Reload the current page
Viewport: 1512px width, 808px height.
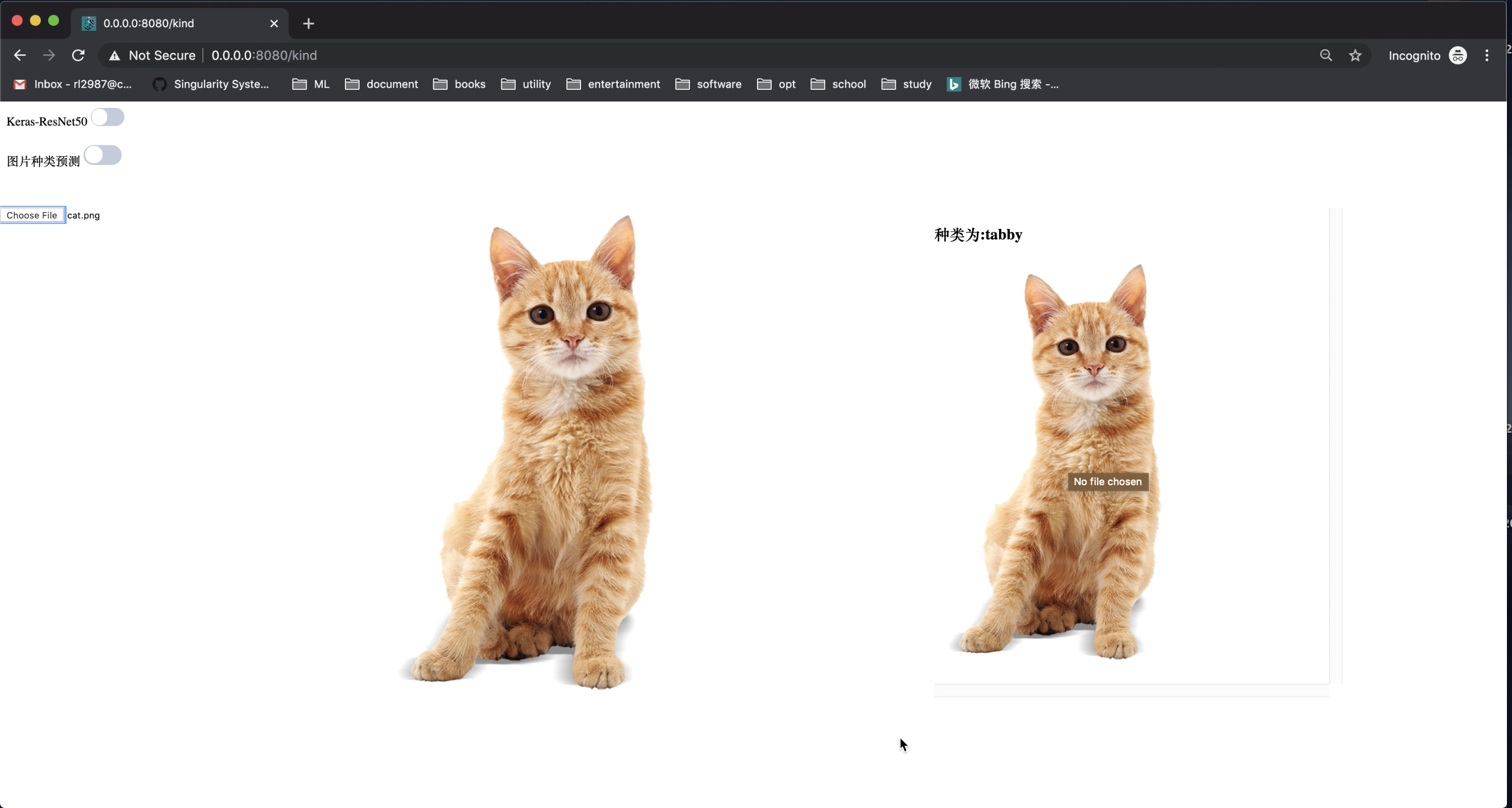pyautogui.click(x=78, y=55)
